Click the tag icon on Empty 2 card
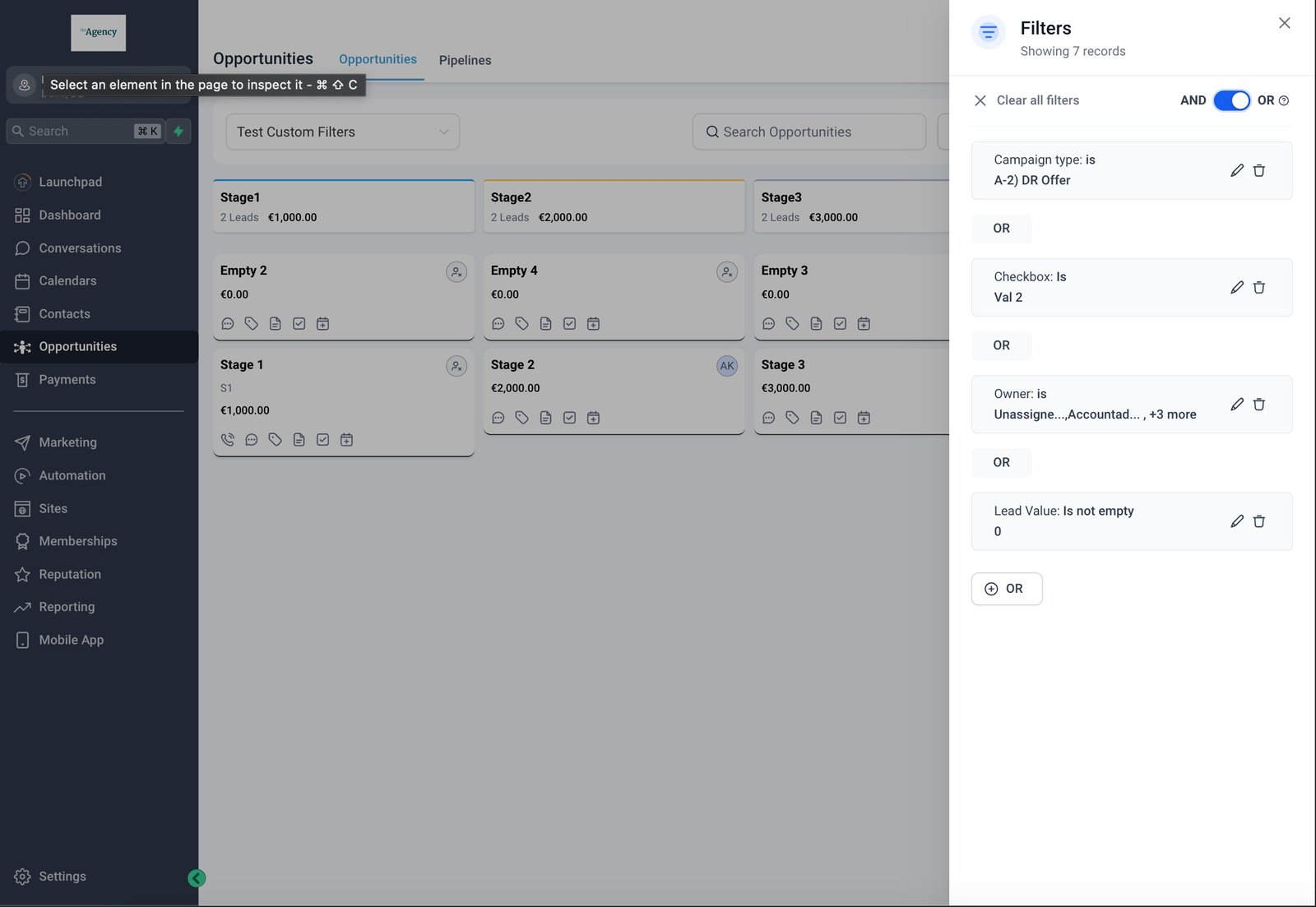Viewport: 1316px width, 907px height. pos(252,324)
